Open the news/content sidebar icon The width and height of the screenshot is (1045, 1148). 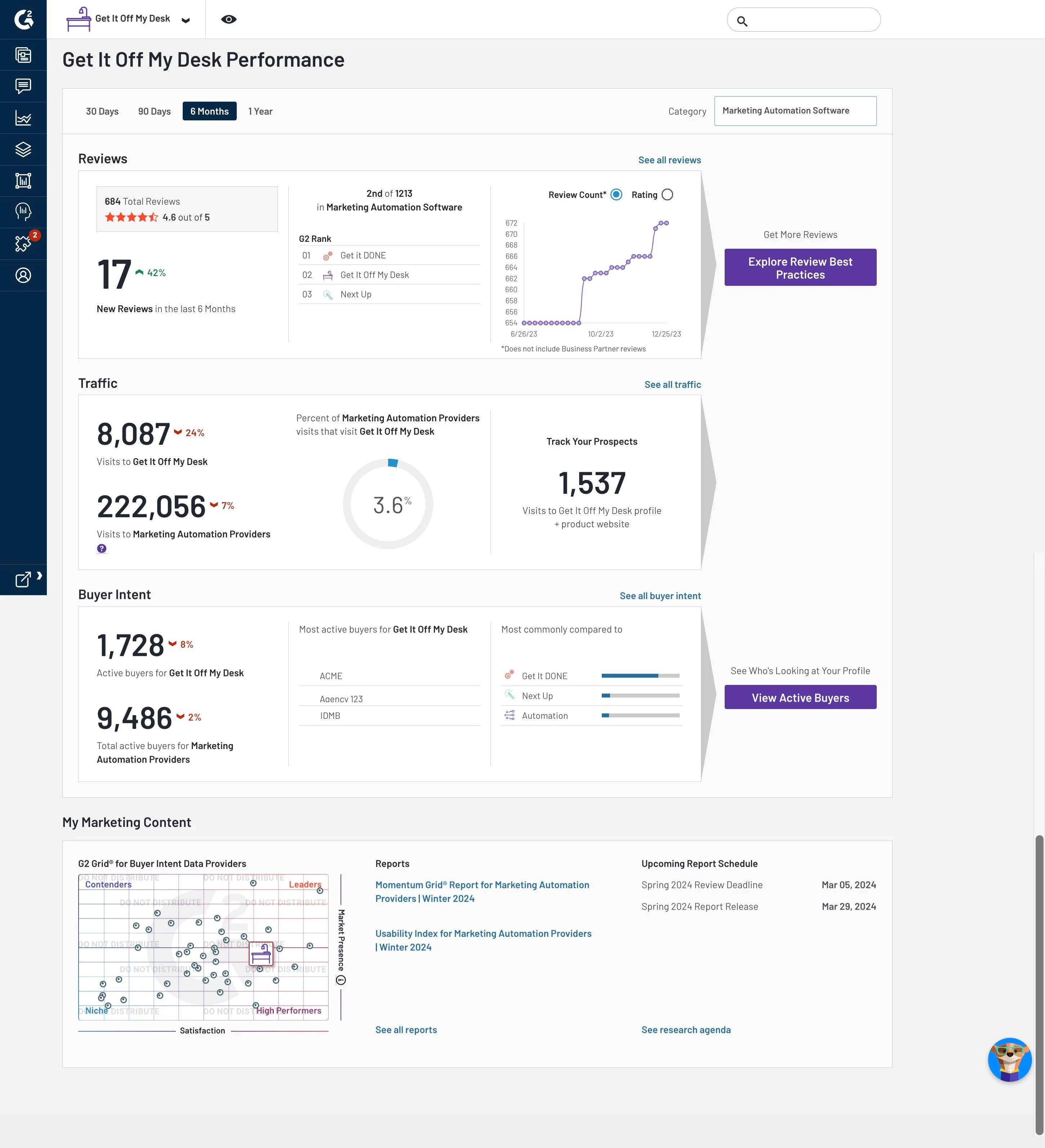[x=23, y=55]
